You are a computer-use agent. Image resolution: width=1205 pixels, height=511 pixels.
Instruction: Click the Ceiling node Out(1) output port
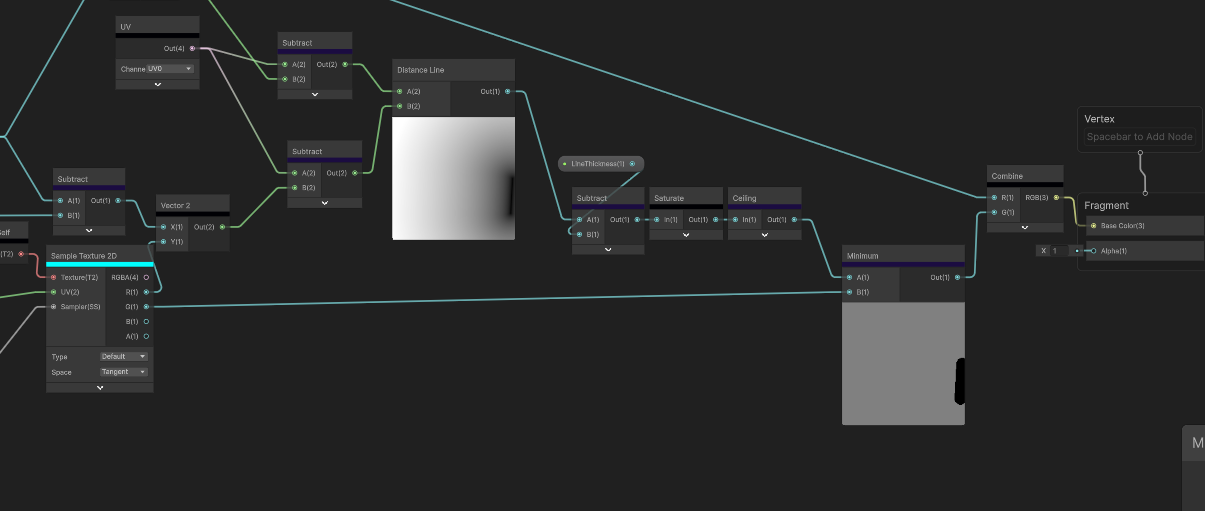click(794, 220)
